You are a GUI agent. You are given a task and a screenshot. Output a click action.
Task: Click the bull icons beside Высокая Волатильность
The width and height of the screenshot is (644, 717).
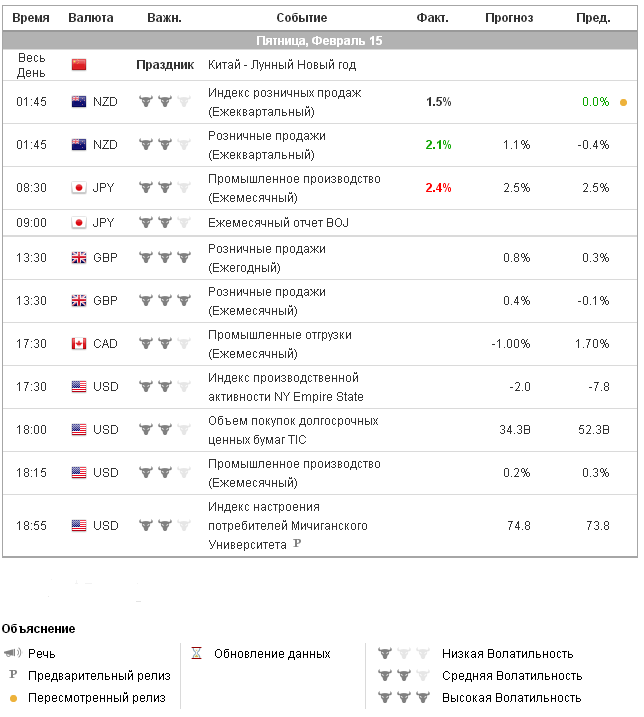coord(403,698)
